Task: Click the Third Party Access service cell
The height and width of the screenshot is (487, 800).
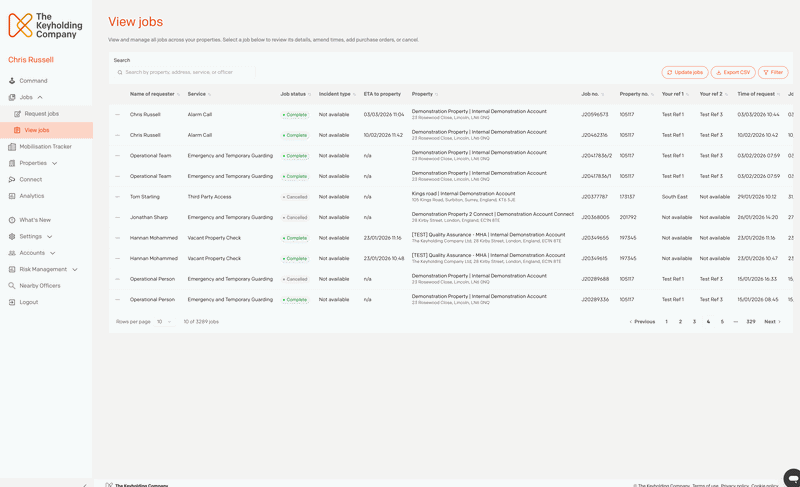Action: [209, 197]
